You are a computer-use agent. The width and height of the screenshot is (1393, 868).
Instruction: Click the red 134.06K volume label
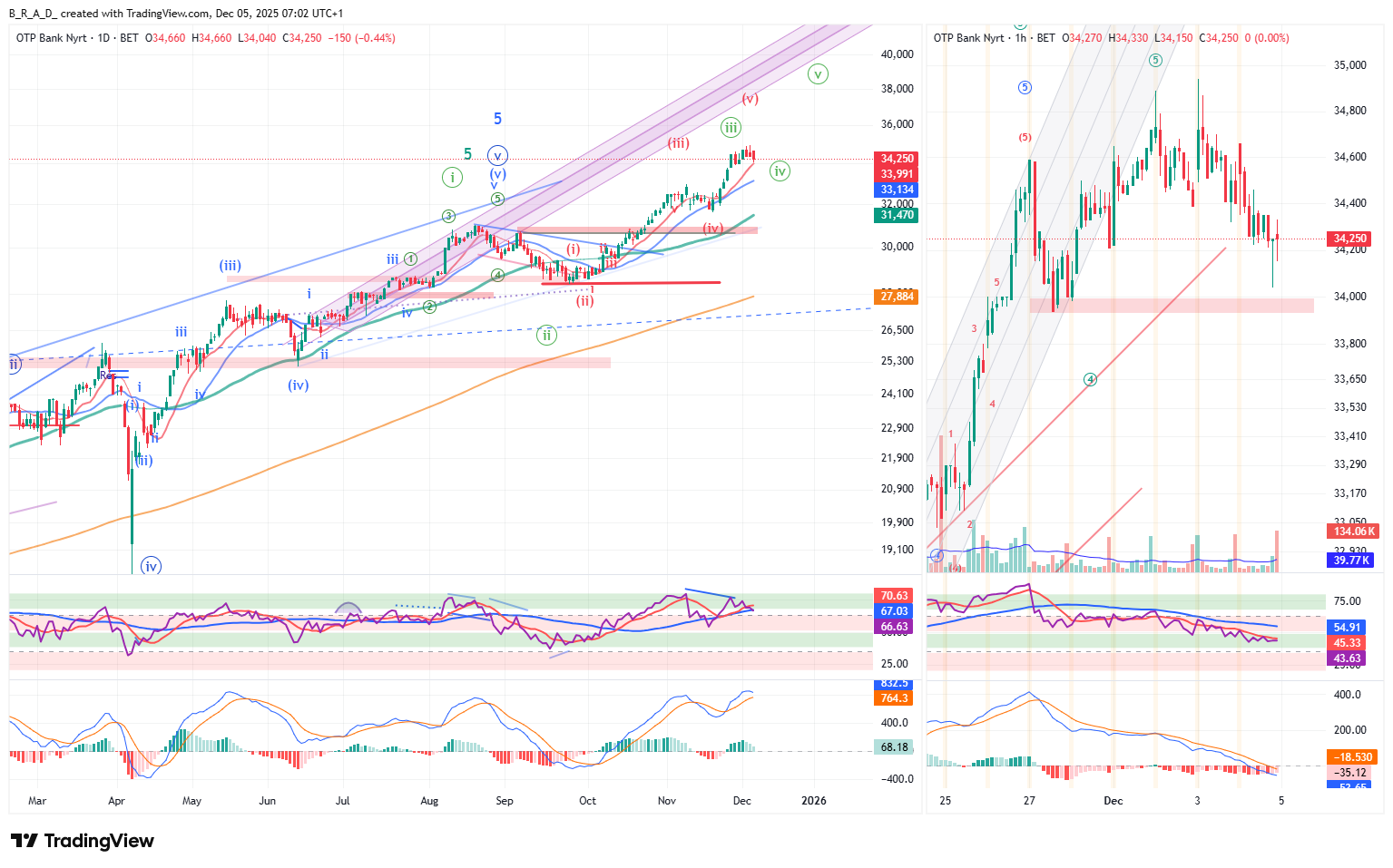coord(1354,532)
